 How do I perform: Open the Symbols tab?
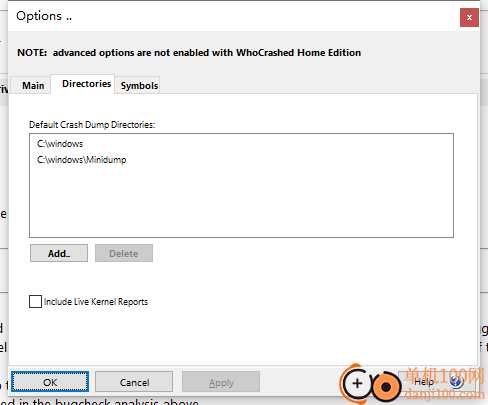tap(139, 86)
